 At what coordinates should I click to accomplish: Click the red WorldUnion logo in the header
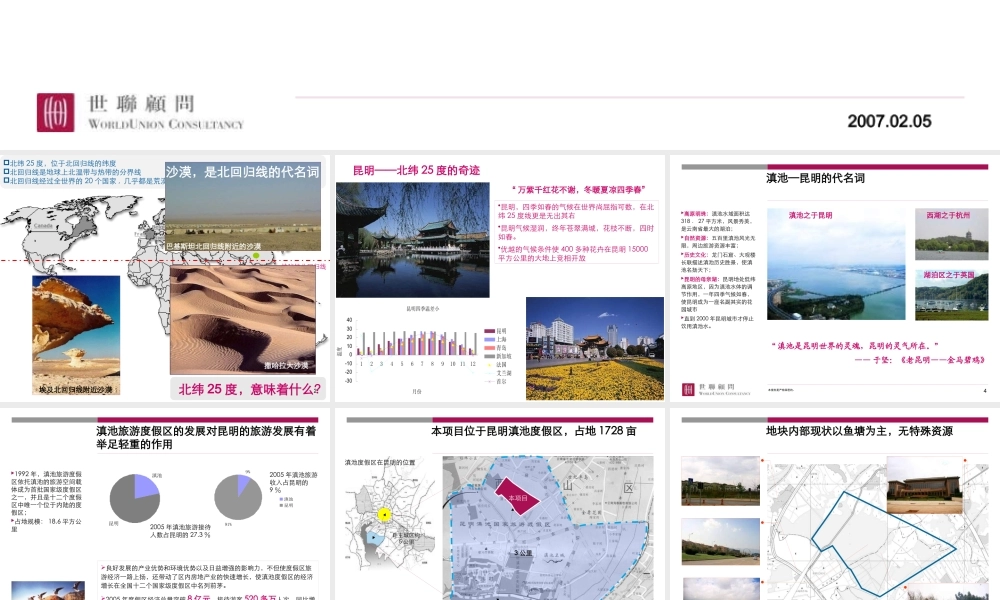coord(55,113)
